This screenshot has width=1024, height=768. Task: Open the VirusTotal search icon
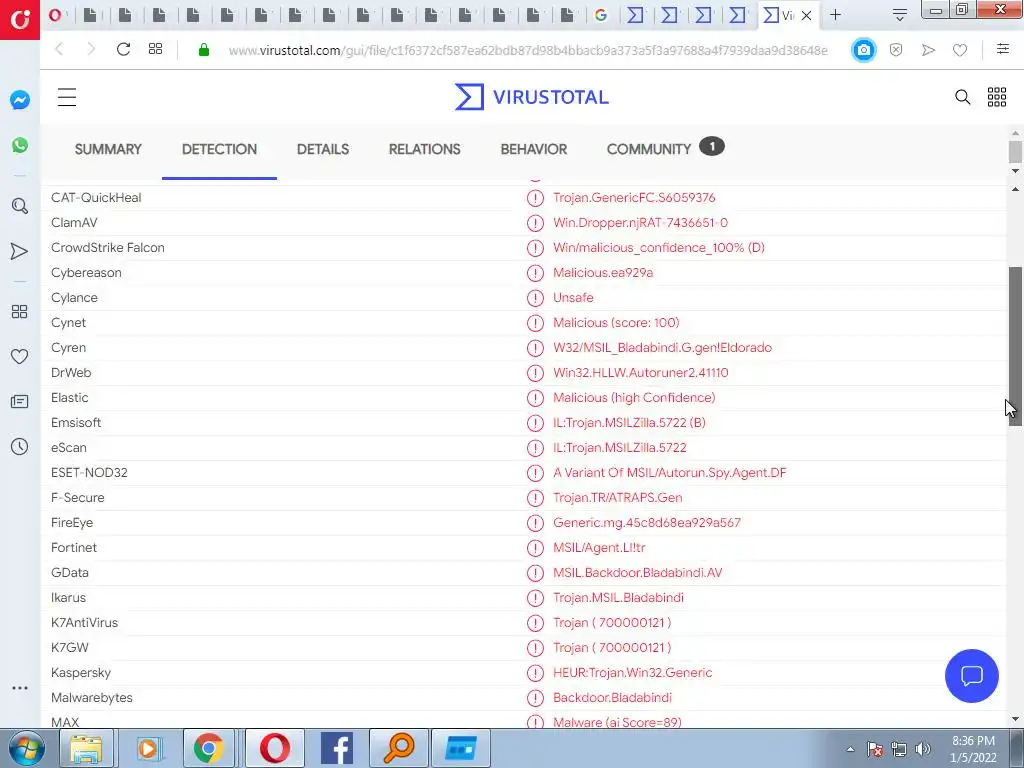(x=962, y=97)
